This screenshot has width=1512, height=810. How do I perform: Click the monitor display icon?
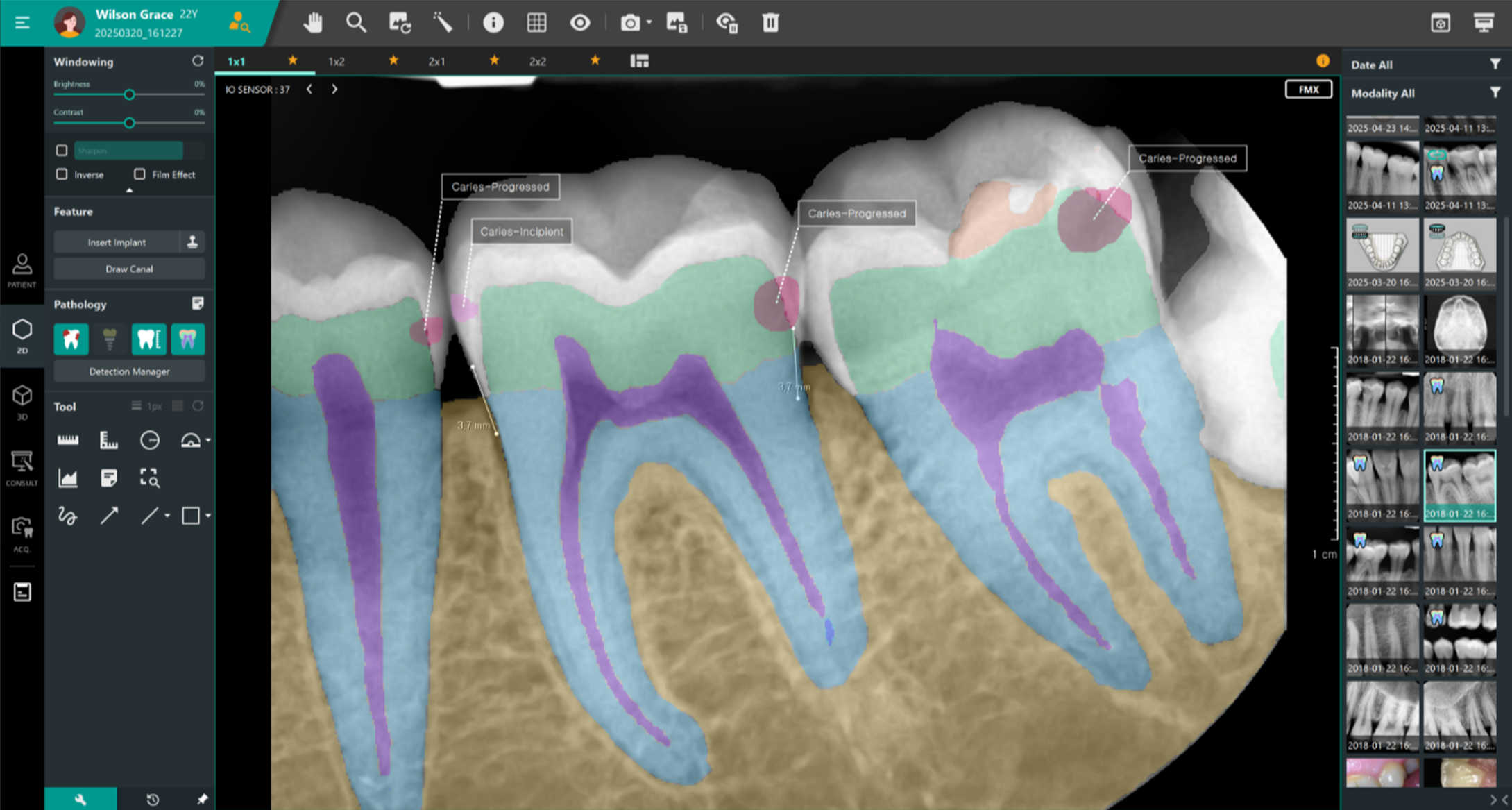click(1484, 23)
